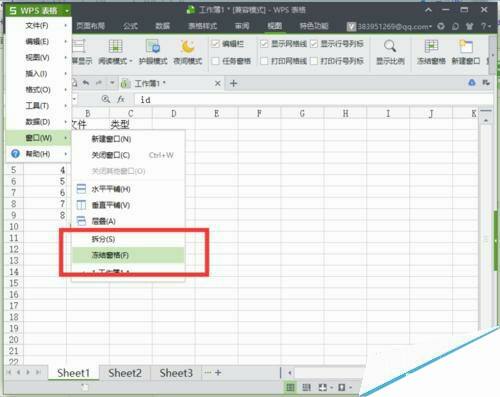
Task: Click the blue cloud icon at right
Action: pyautogui.click(x=472, y=83)
